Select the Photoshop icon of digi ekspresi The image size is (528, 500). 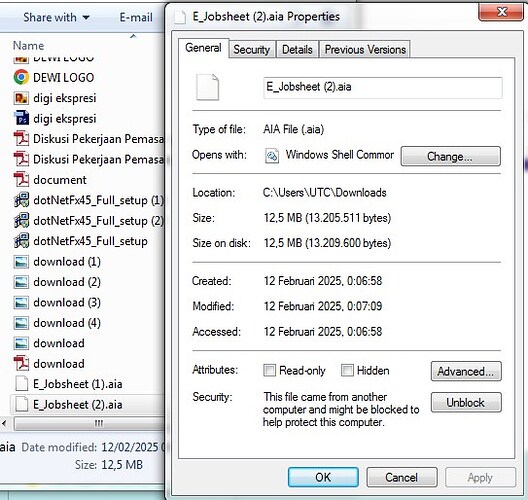tap(21, 119)
